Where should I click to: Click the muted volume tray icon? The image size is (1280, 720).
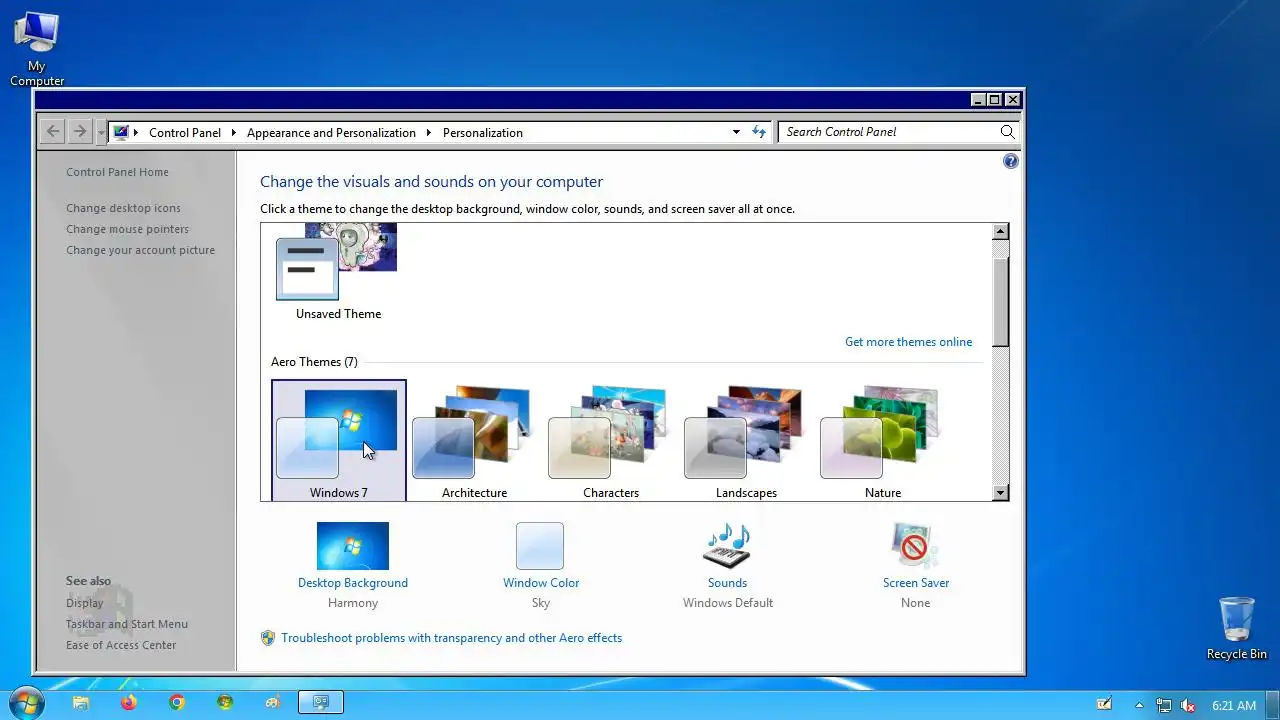click(1188, 705)
